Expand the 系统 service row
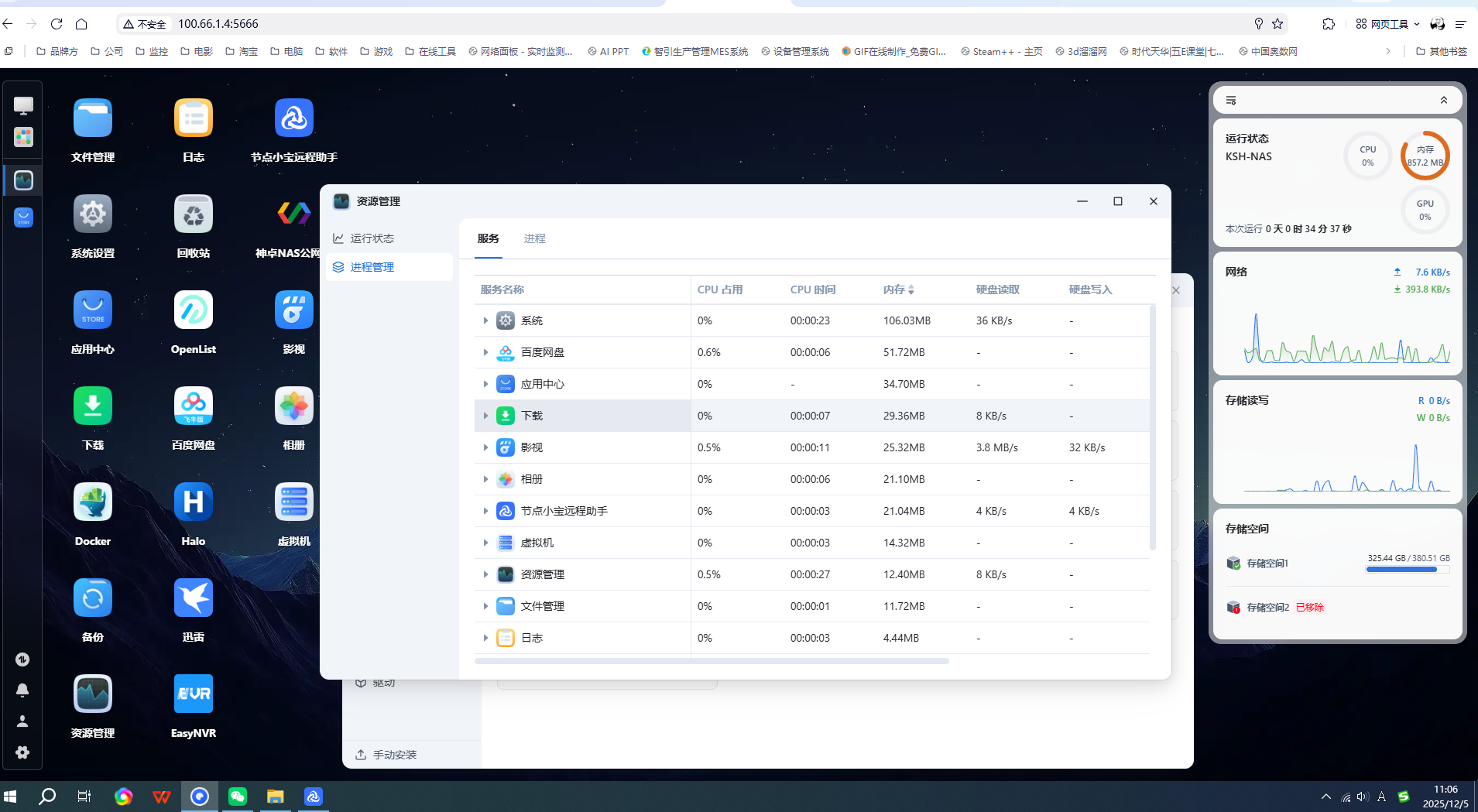Image resolution: width=1478 pixels, height=812 pixels. coord(485,320)
